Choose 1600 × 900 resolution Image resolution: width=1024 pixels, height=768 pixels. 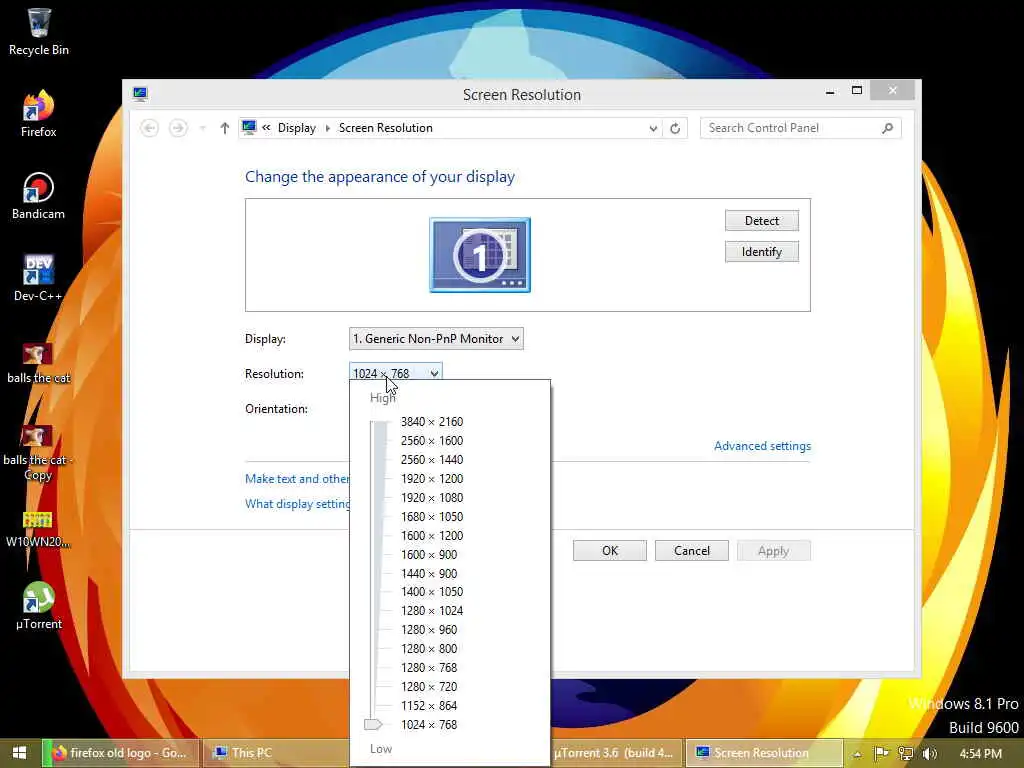coord(429,554)
